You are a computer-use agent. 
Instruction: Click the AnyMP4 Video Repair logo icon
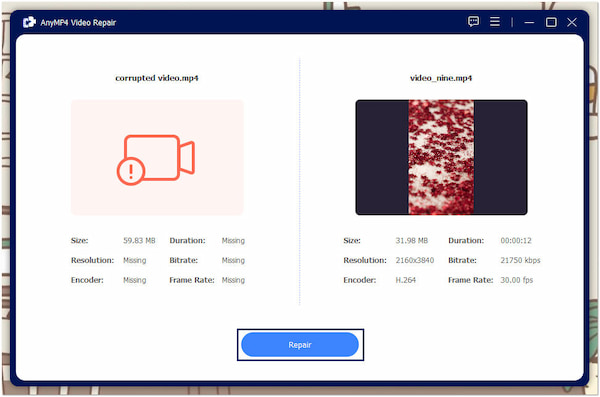[29, 22]
